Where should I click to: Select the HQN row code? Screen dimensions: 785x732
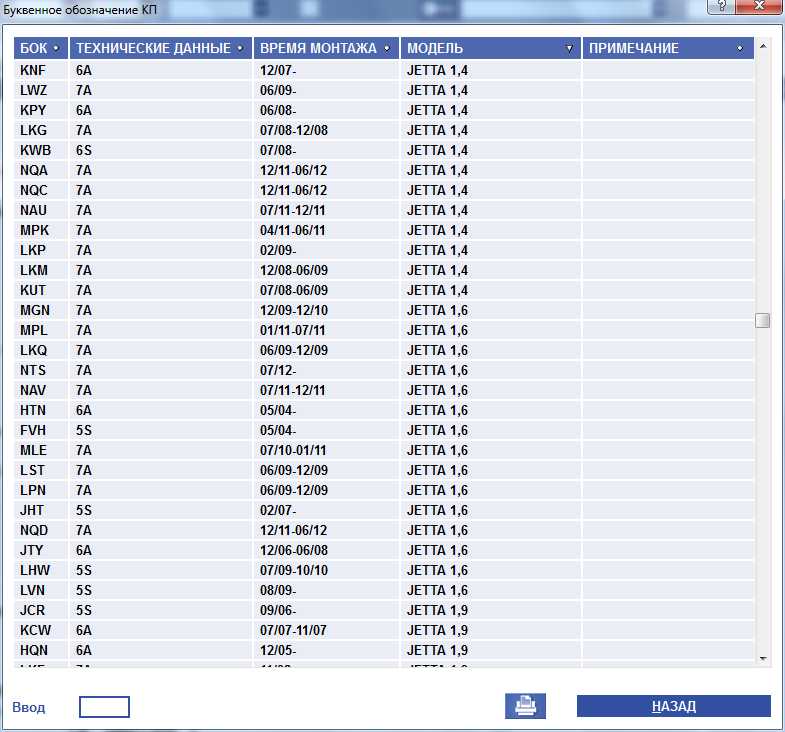coord(34,650)
